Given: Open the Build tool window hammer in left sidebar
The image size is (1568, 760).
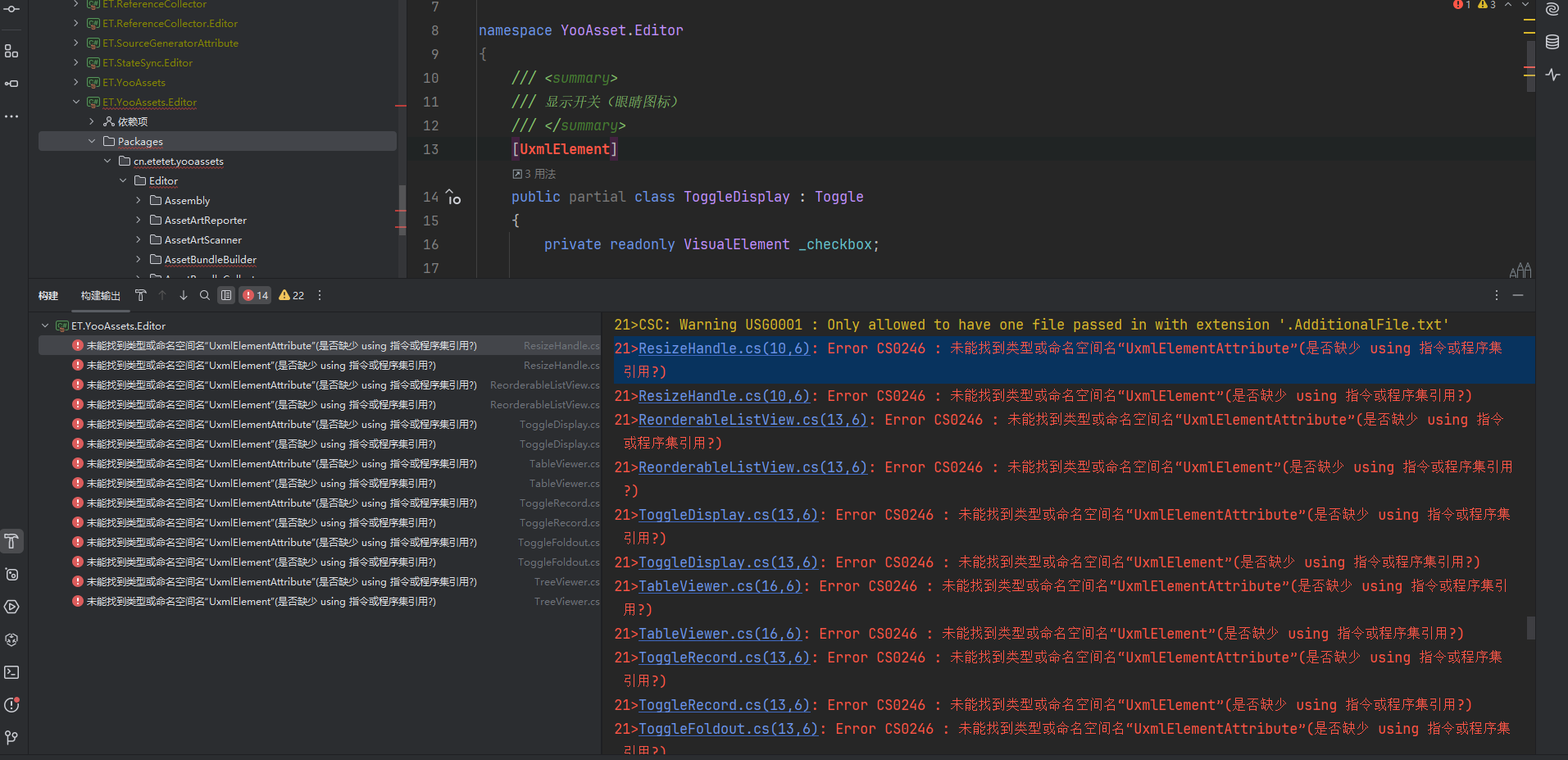Looking at the screenshot, I should click(11, 541).
